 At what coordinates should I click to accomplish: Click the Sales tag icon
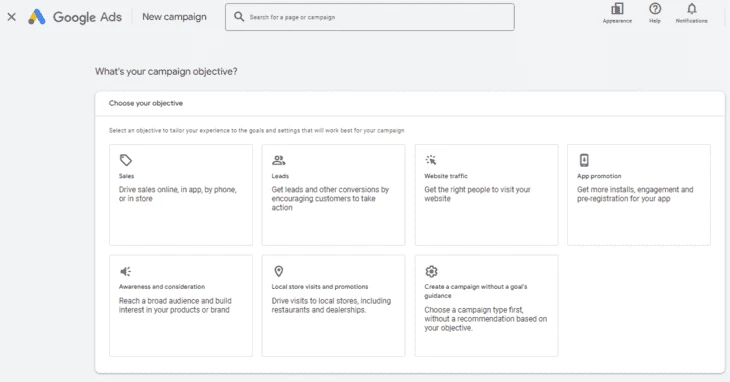126,160
